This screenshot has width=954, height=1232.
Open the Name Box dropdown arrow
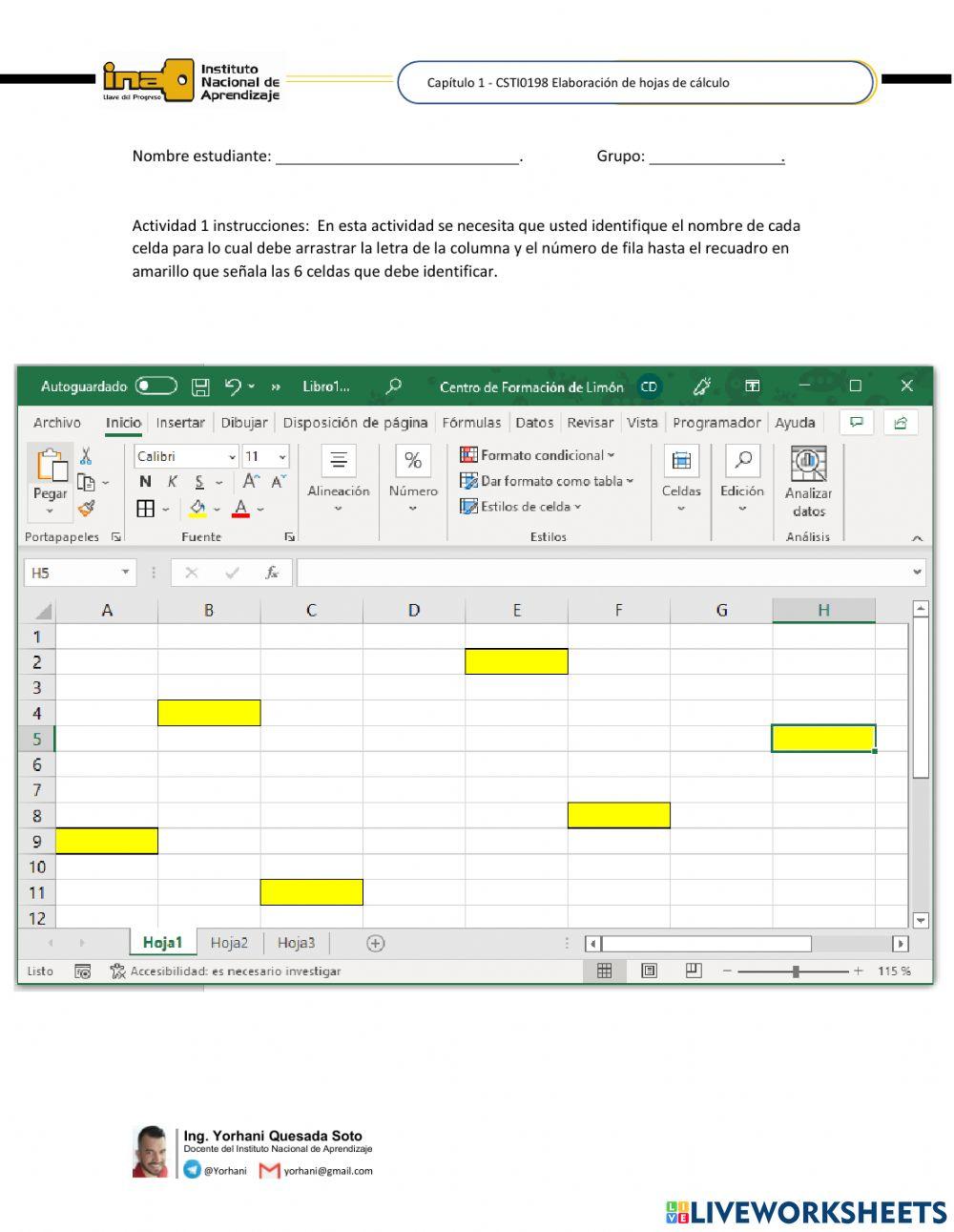point(125,573)
